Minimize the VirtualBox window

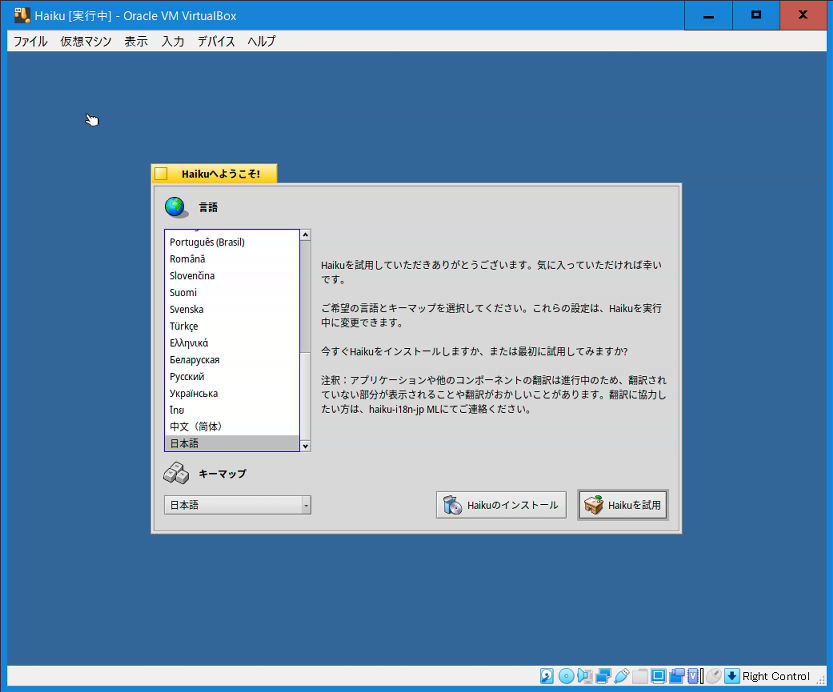[708, 15]
